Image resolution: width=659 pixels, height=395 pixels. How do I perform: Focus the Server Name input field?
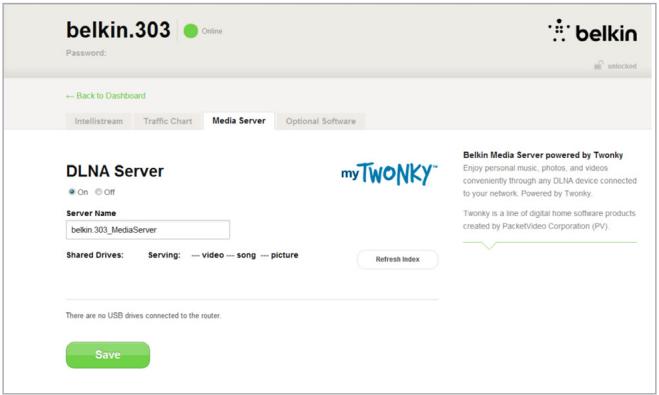pyautogui.click(x=148, y=230)
